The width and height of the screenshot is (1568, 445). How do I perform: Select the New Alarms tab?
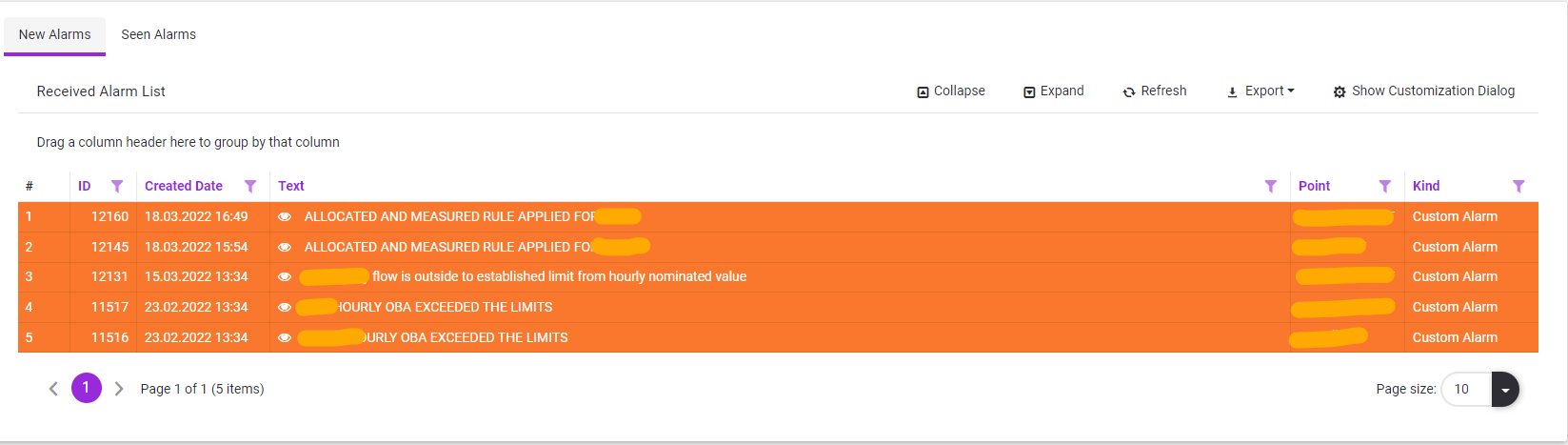pyautogui.click(x=55, y=34)
